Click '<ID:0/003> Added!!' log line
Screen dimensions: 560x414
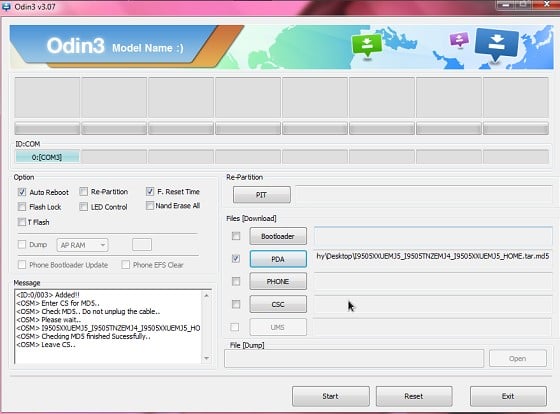pos(48,295)
